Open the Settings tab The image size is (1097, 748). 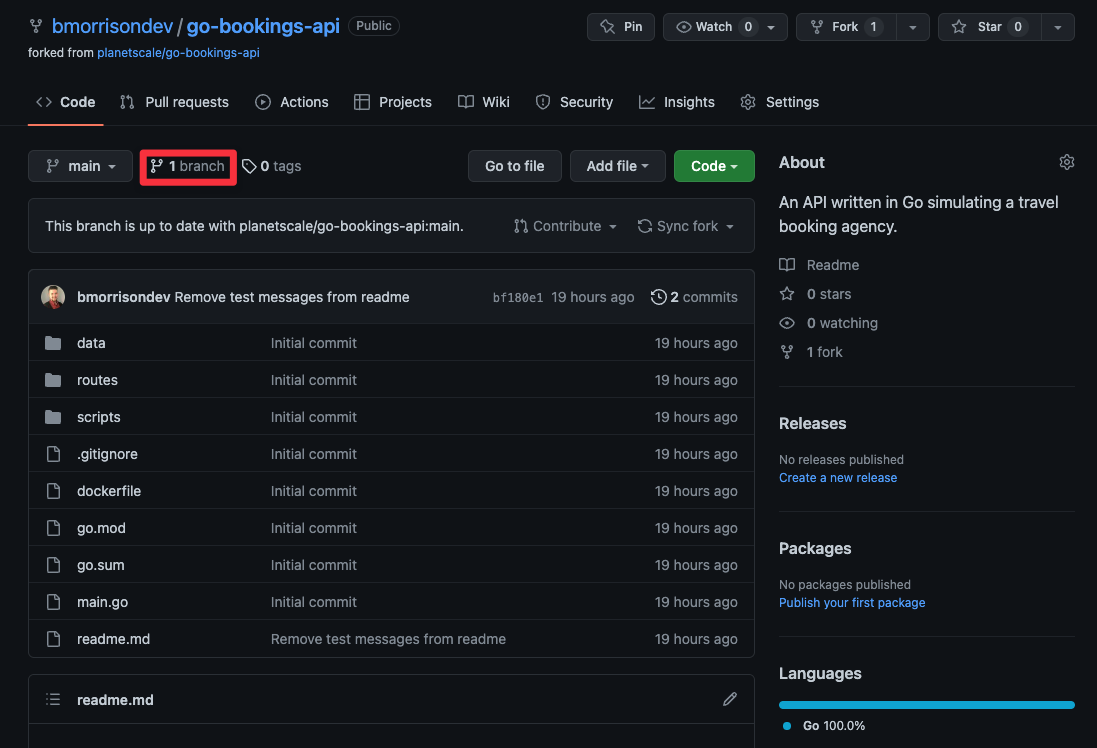[x=779, y=102]
